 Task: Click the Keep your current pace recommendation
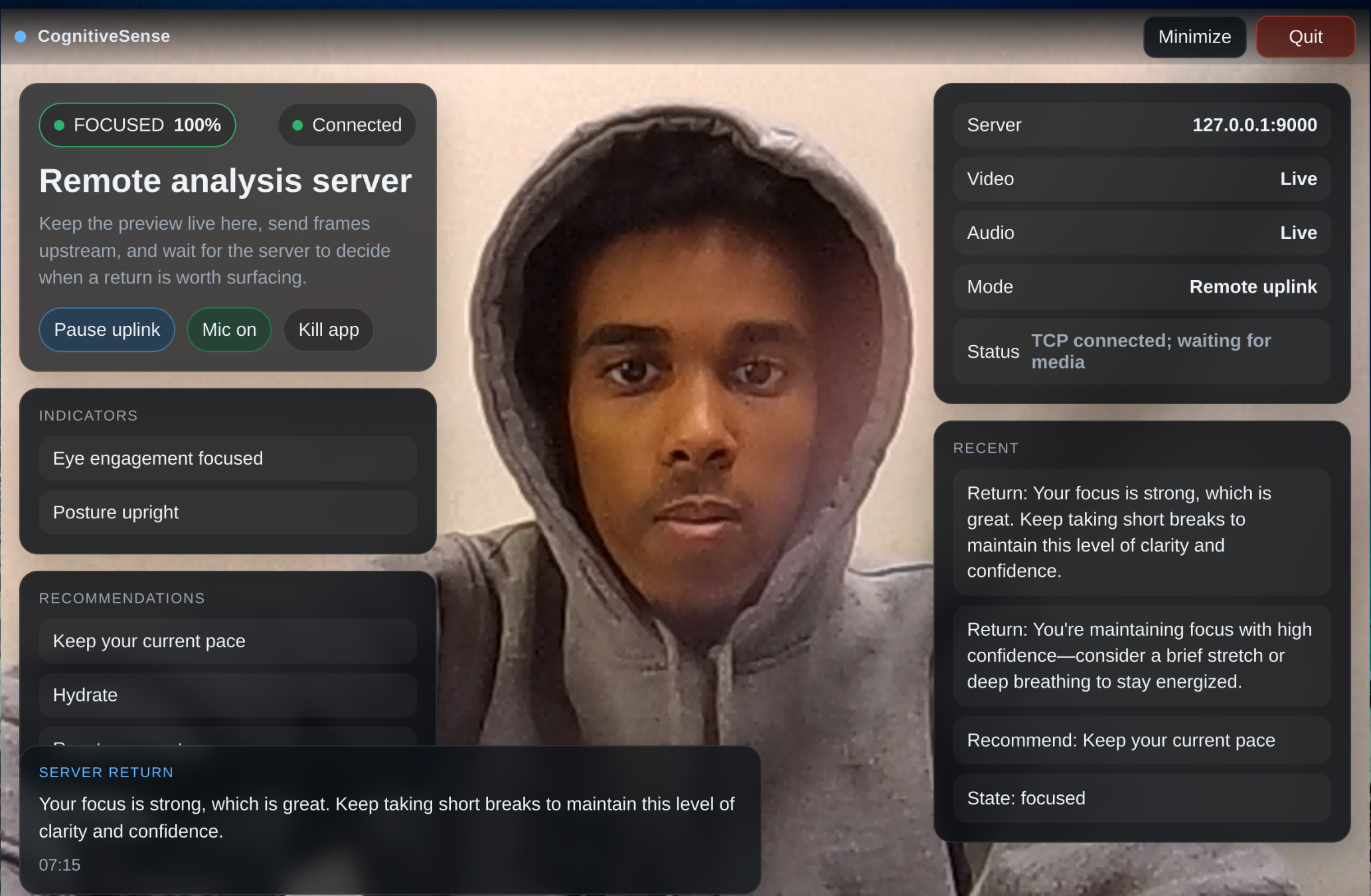click(228, 641)
